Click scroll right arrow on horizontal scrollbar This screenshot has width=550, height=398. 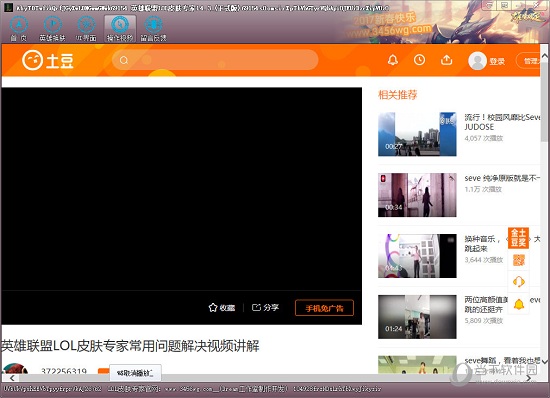529,378
